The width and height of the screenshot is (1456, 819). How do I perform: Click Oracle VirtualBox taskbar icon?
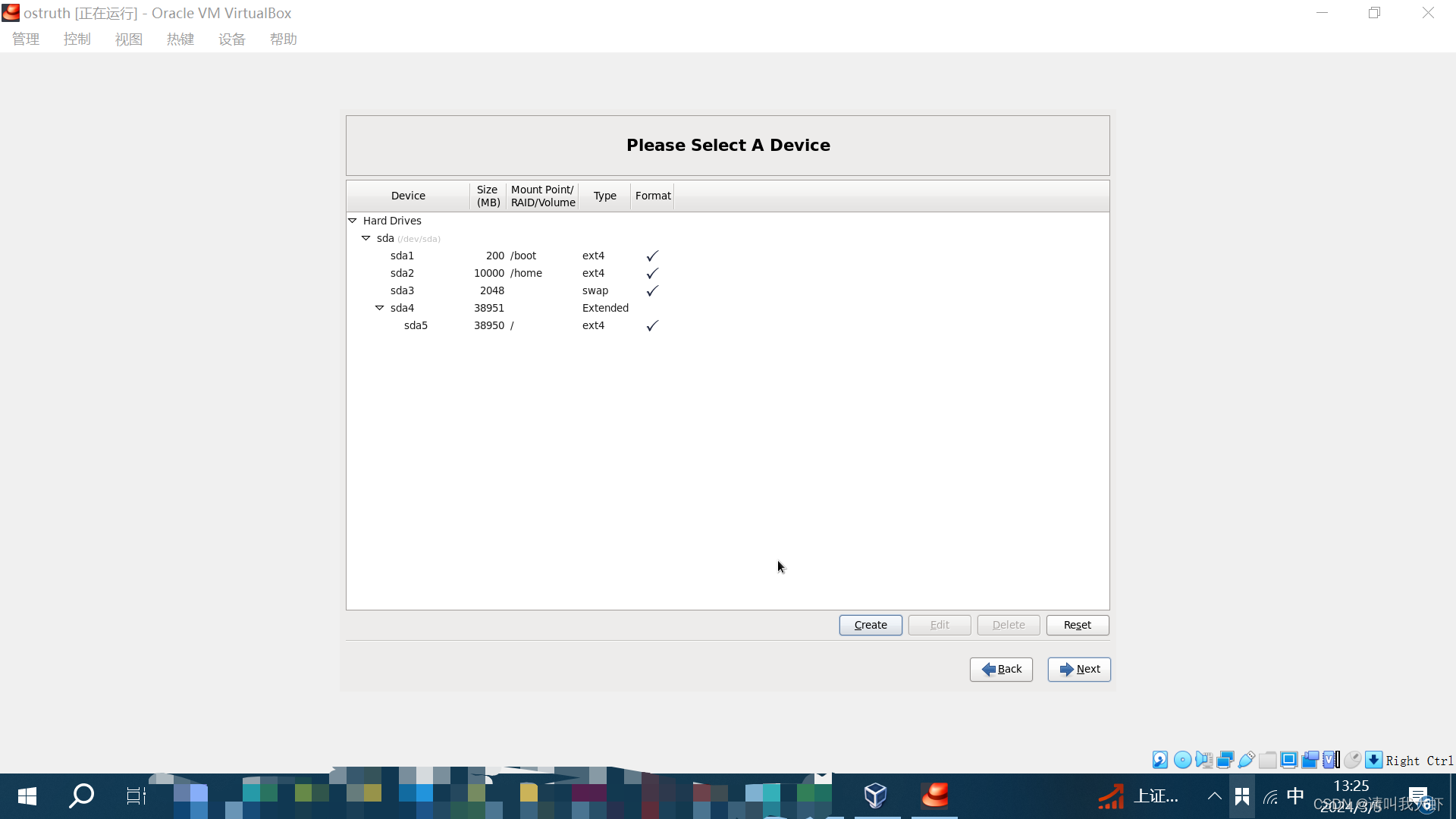tap(876, 795)
